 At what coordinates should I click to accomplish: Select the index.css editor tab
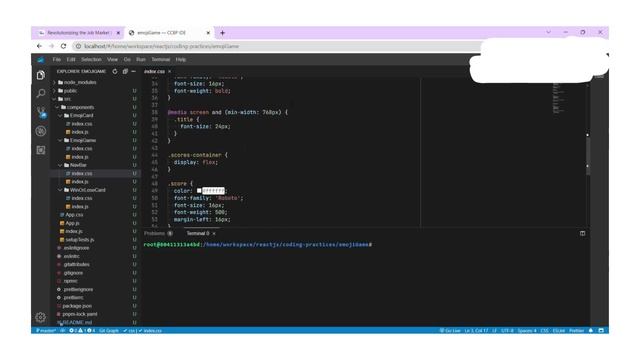coord(154,71)
